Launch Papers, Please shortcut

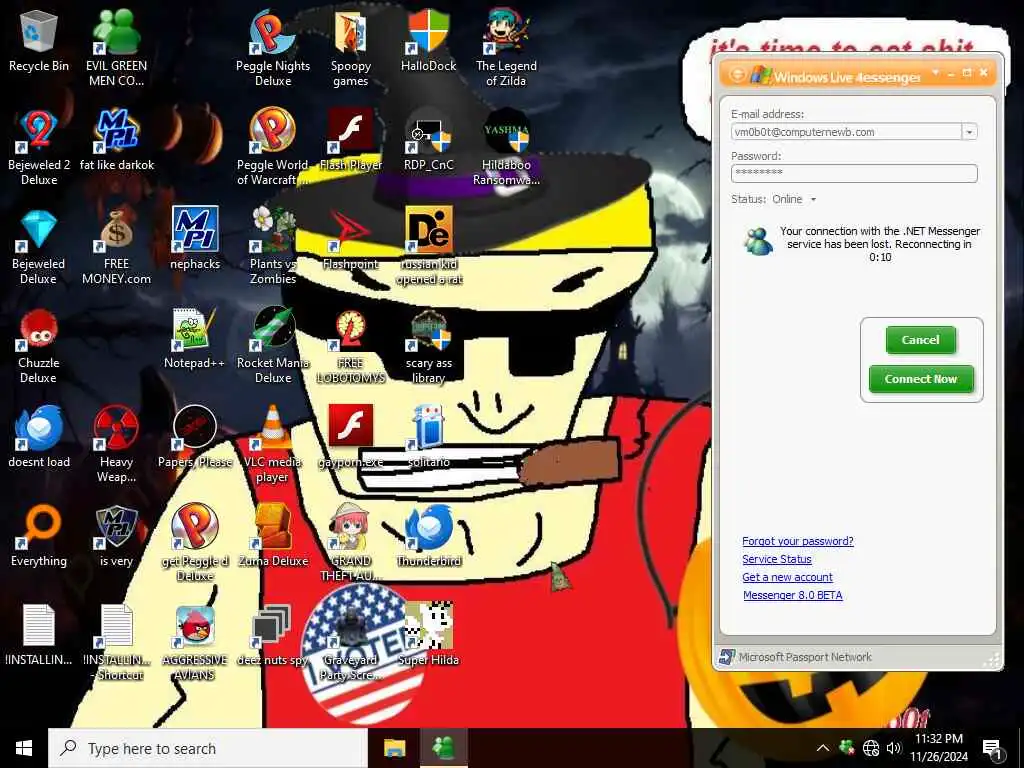(x=195, y=436)
